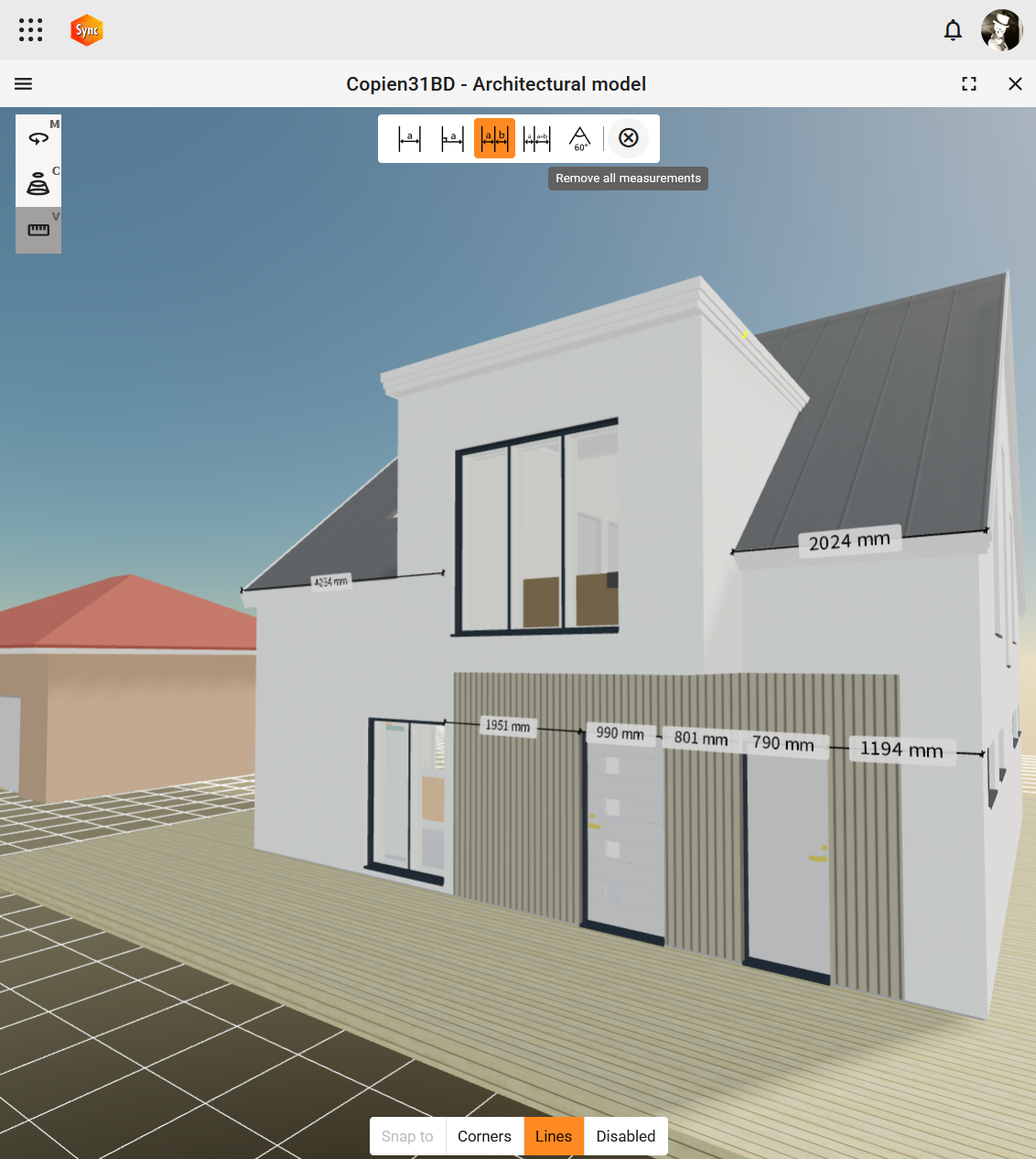
Task: Open the hamburger side menu
Action: tap(24, 84)
